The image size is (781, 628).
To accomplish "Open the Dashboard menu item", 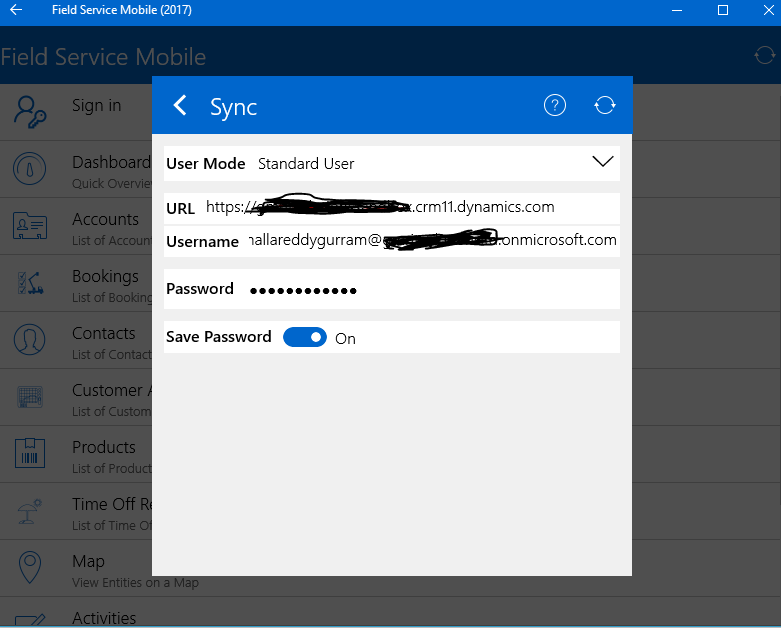I will pyautogui.click(x=76, y=169).
